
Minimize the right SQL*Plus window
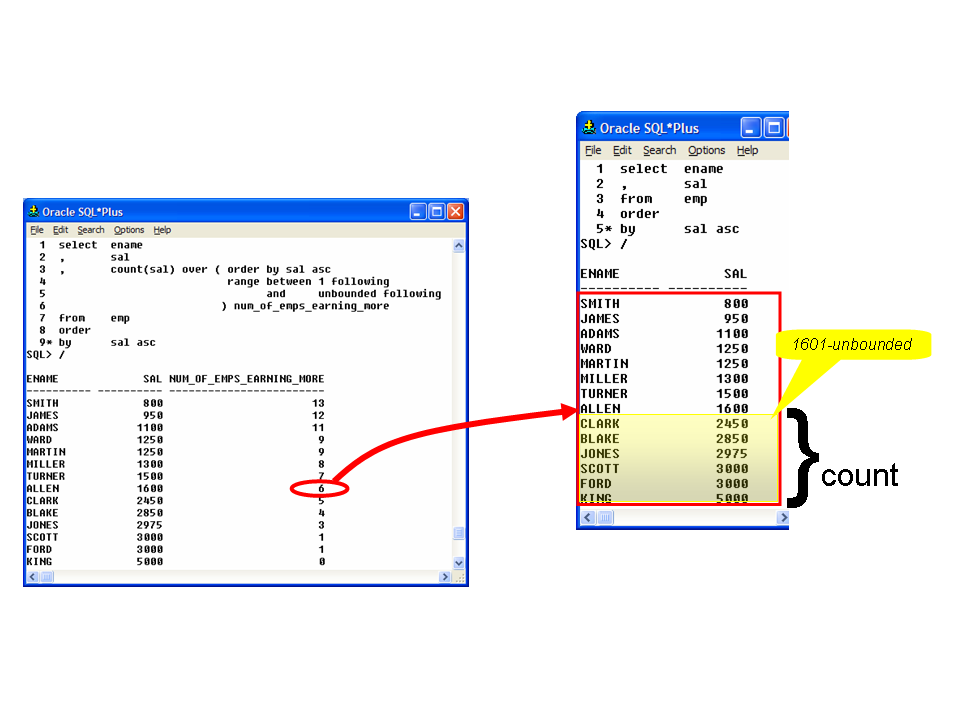(751, 128)
